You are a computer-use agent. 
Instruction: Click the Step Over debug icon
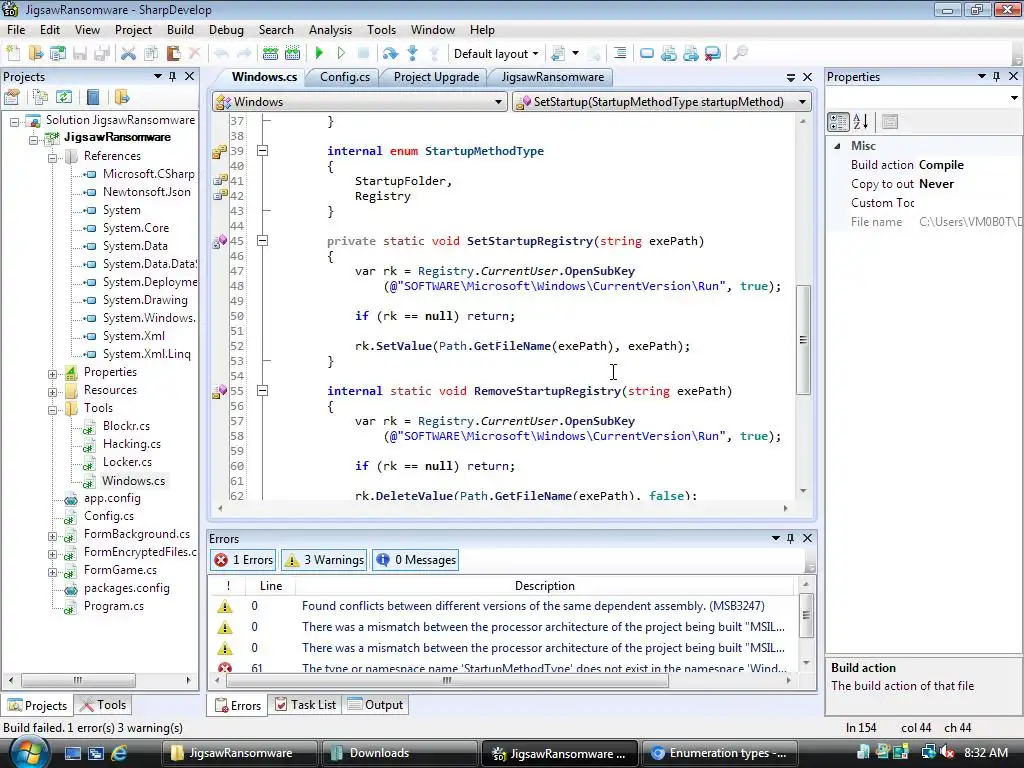(x=390, y=54)
